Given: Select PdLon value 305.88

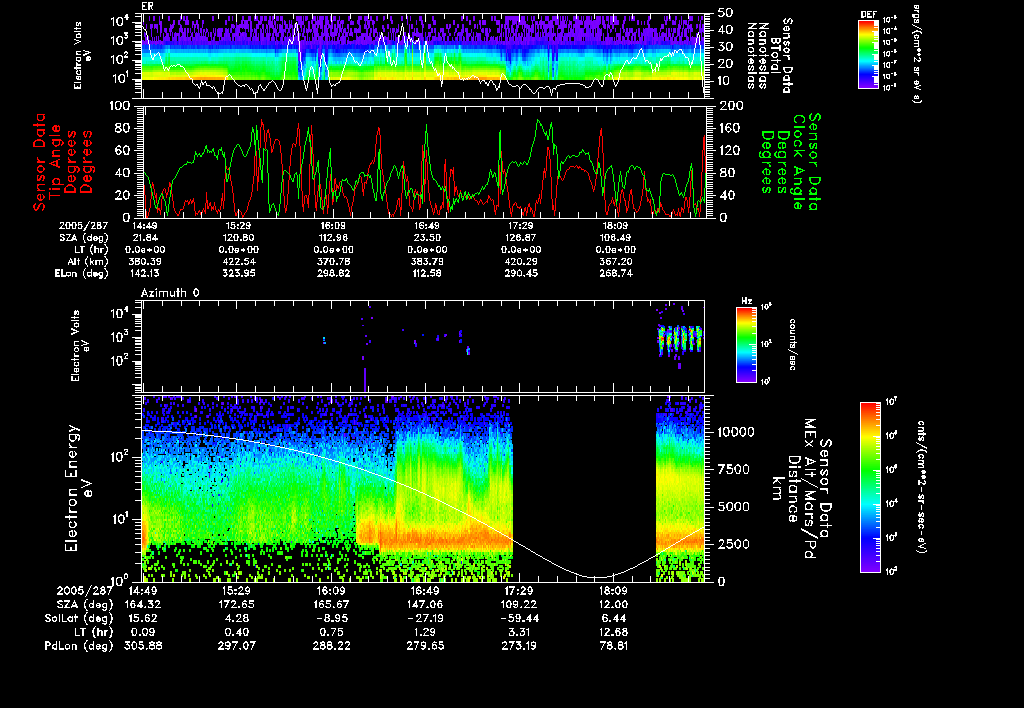Looking at the screenshot, I should (142, 646).
